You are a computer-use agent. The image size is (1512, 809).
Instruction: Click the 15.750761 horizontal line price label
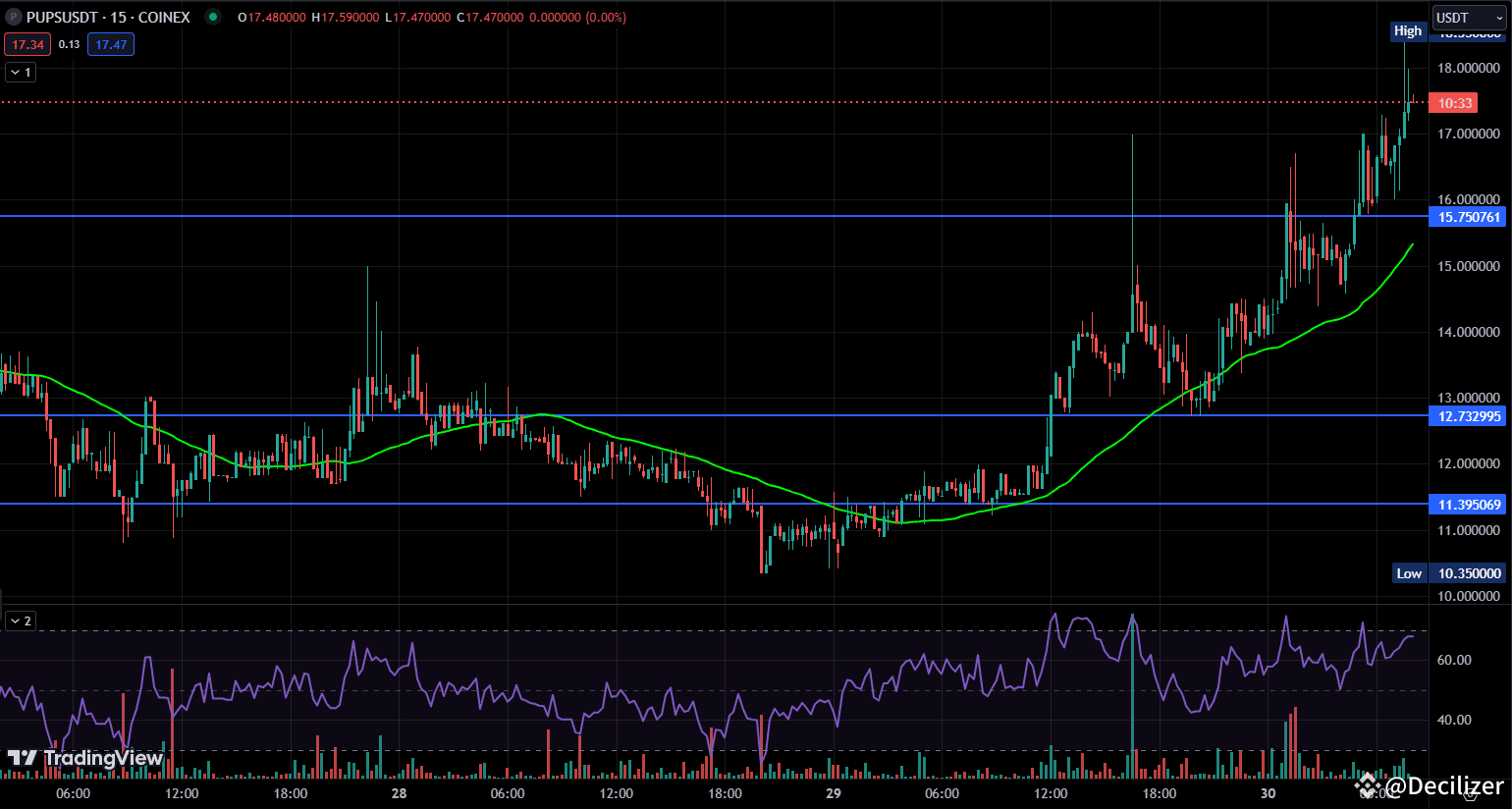[x=1467, y=217]
